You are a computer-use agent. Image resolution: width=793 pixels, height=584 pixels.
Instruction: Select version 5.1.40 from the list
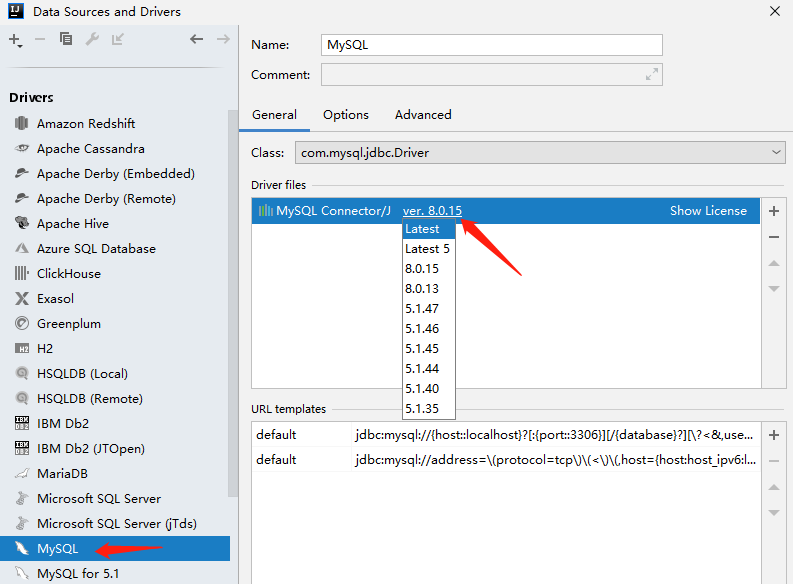[x=429, y=388]
